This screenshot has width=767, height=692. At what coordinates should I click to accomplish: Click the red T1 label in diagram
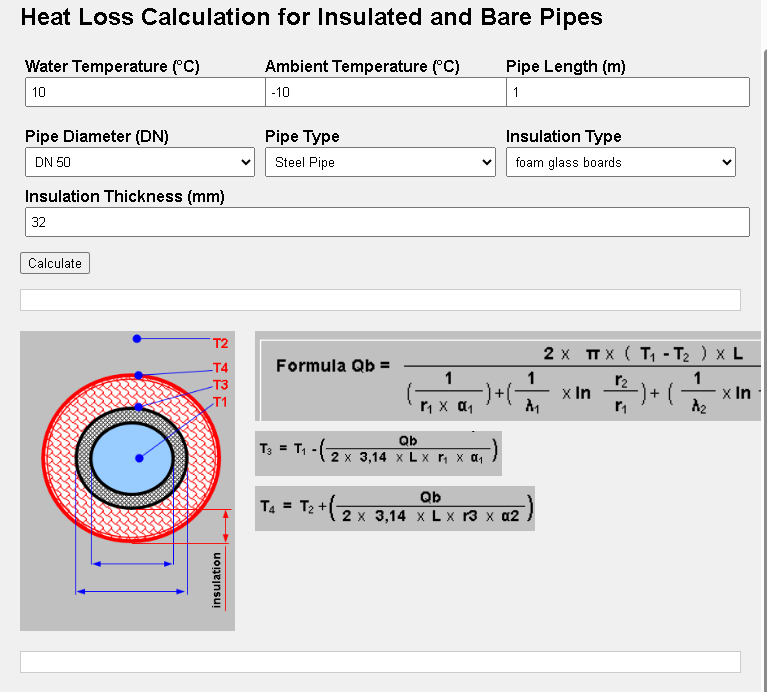[221, 402]
